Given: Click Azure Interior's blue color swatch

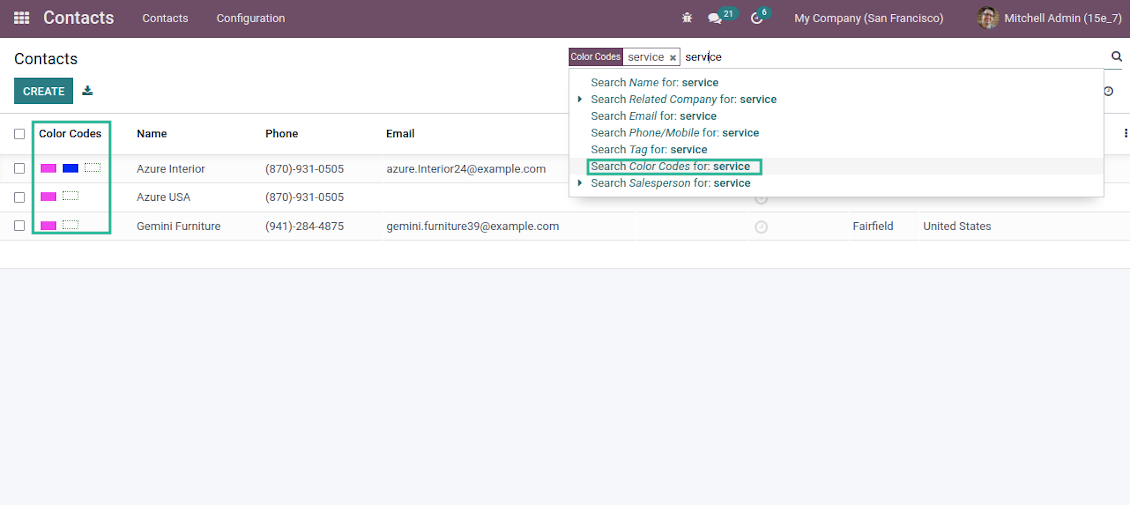Looking at the screenshot, I should pos(70,169).
